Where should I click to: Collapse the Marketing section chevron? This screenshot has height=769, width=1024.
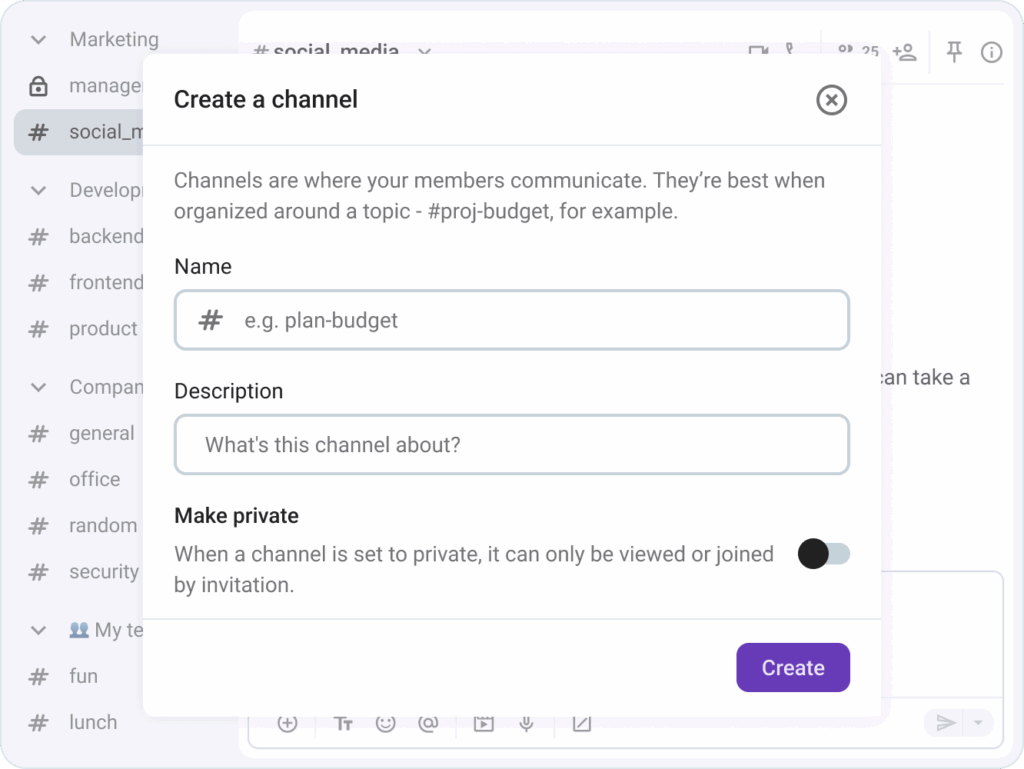pos(39,40)
